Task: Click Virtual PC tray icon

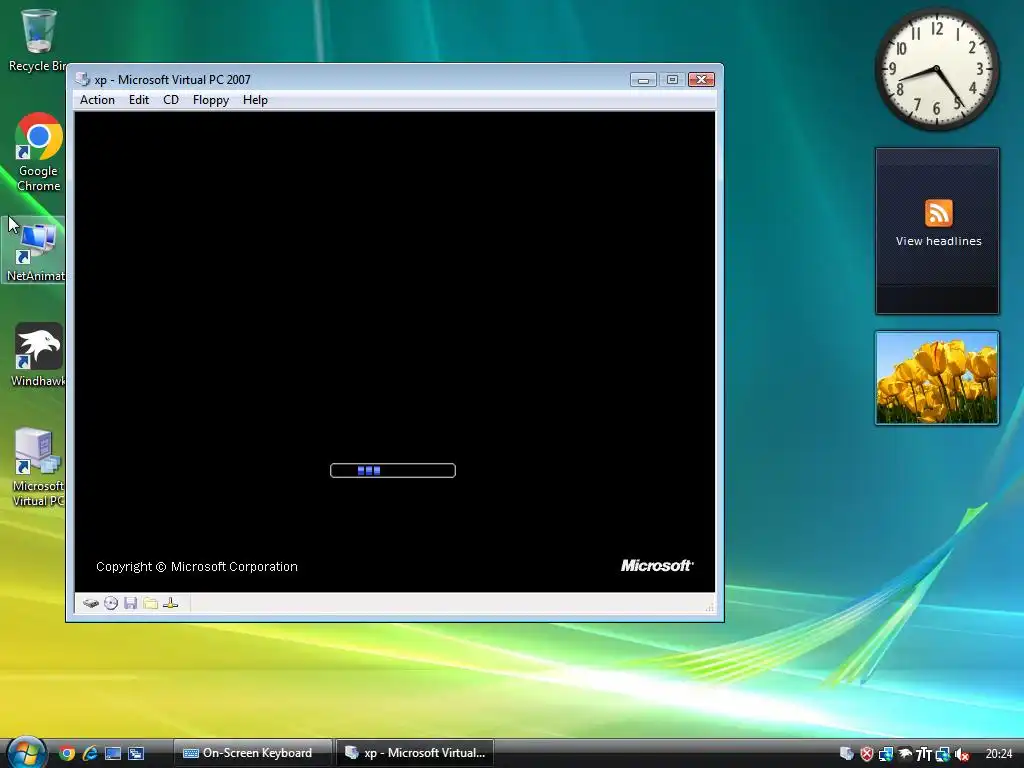Action: click(x=846, y=754)
